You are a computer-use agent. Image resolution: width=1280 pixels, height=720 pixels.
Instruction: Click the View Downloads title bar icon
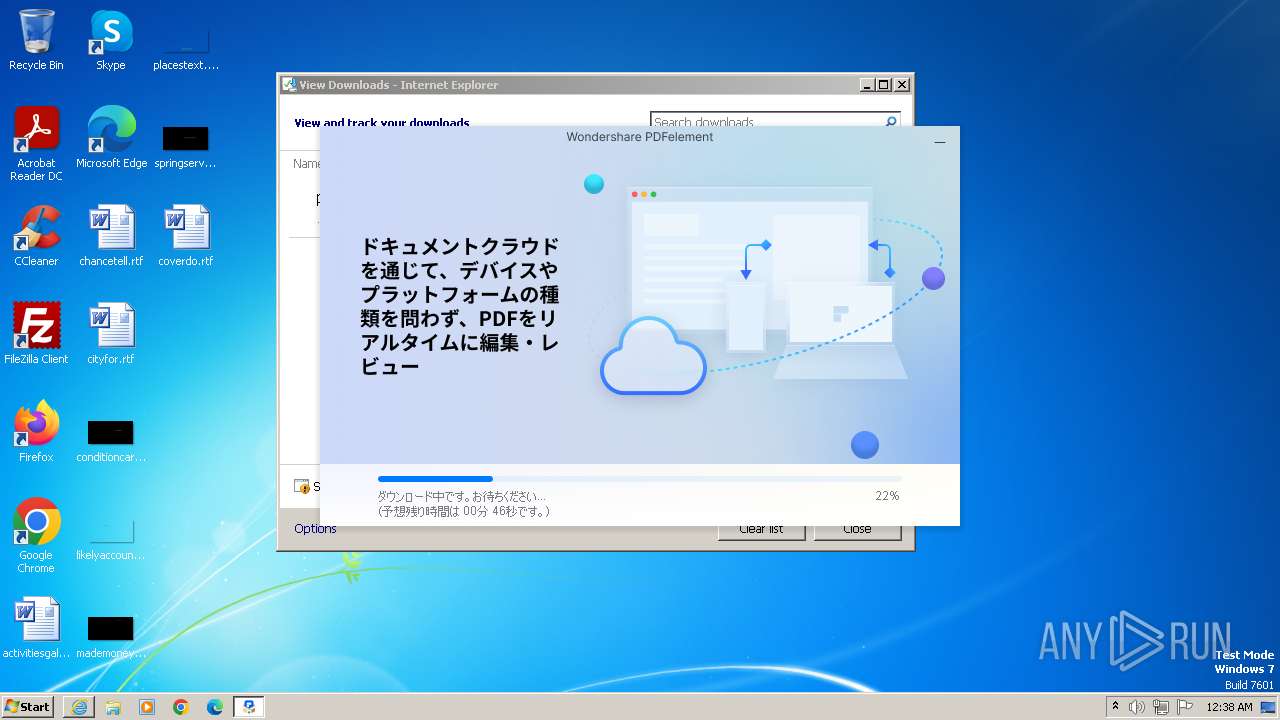pyautogui.click(x=289, y=85)
